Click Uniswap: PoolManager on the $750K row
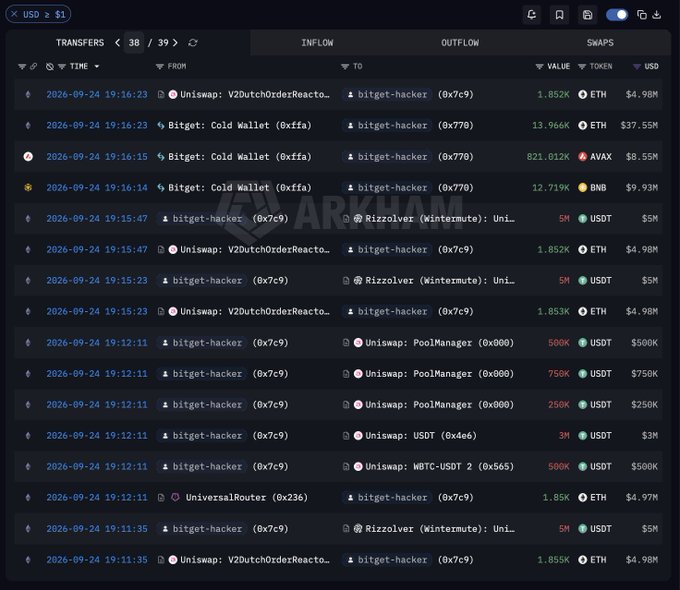680x590 pixels. pyautogui.click(x=439, y=374)
